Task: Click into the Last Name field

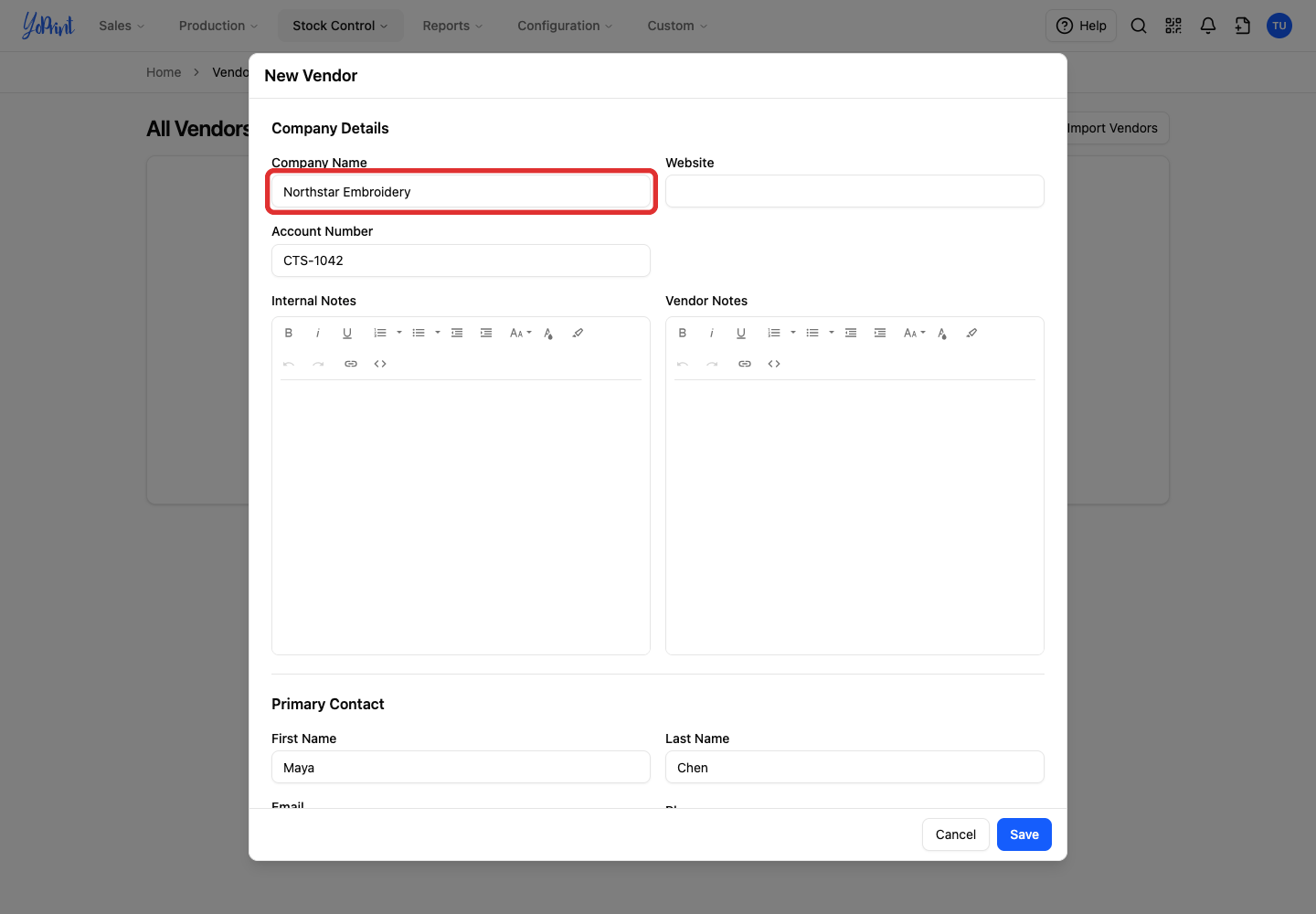Action: (x=854, y=768)
